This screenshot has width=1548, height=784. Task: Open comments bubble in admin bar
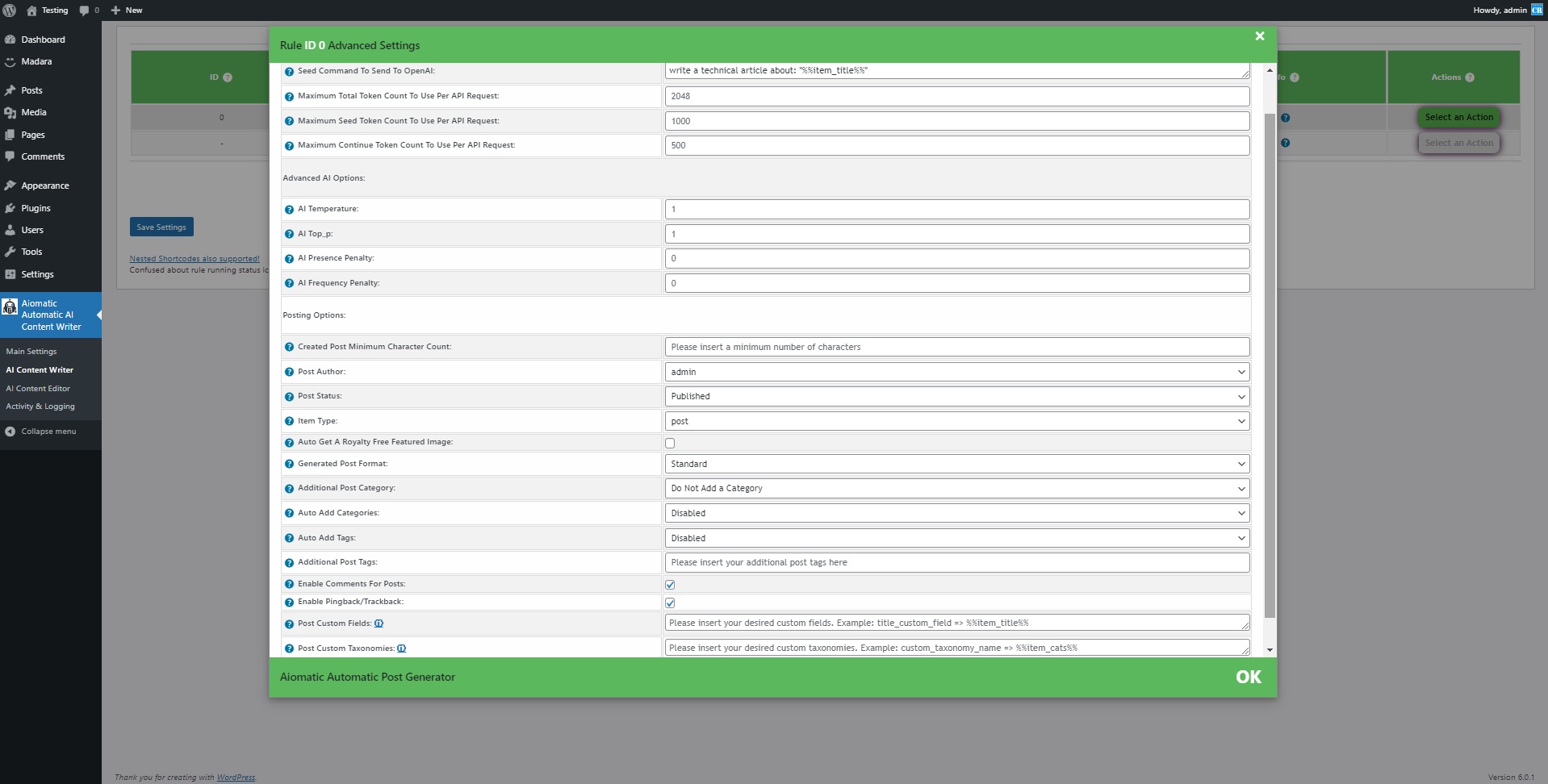(89, 10)
